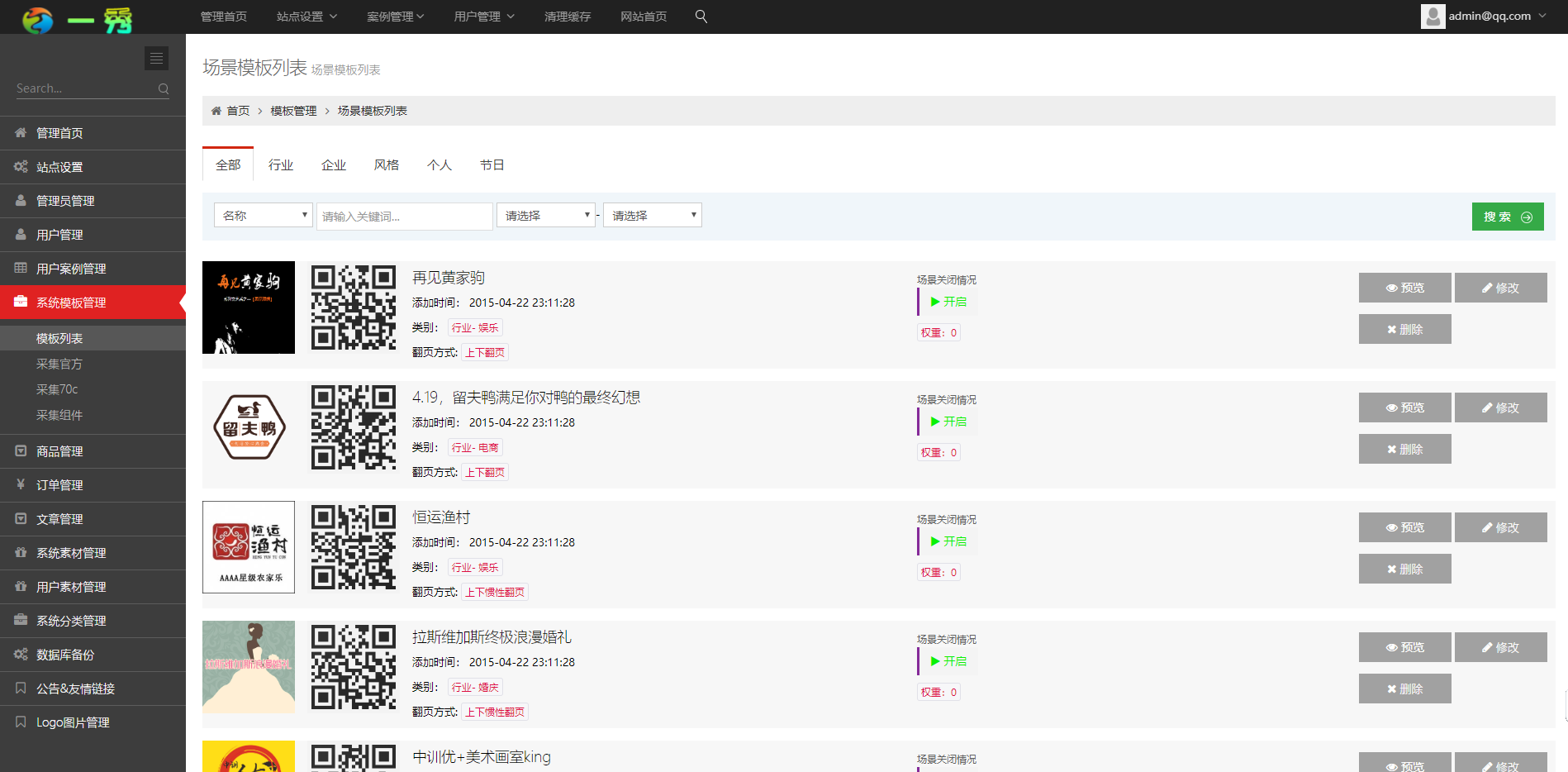Click the 数据库备份 icon in sidebar
The image size is (1568, 772).
tap(20, 654)
